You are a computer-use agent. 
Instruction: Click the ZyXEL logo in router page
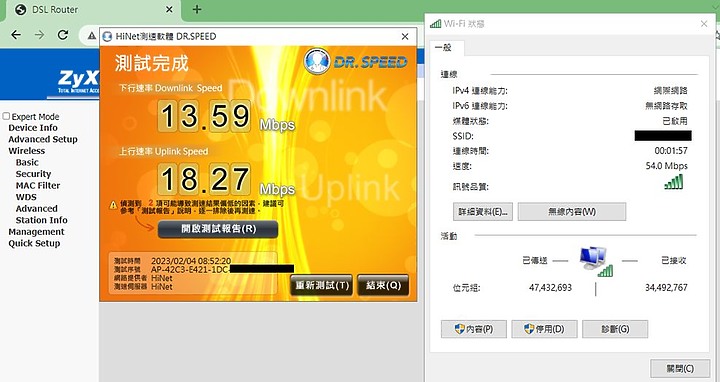pyautogui.click(x=78, y=81)
